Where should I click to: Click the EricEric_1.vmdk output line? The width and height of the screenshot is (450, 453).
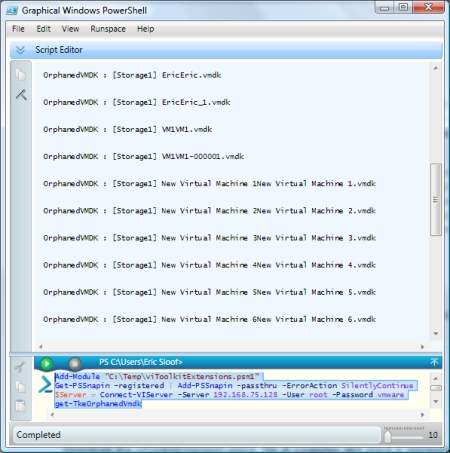137,102
